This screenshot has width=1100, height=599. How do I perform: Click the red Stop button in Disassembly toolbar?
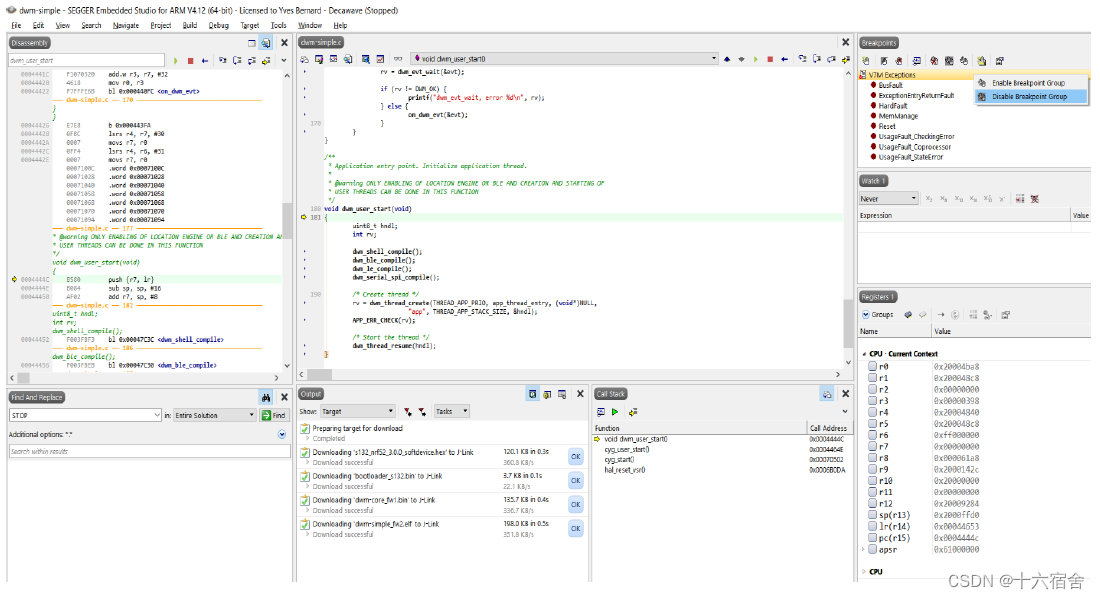pyautogui.click(x=190, y=61)
